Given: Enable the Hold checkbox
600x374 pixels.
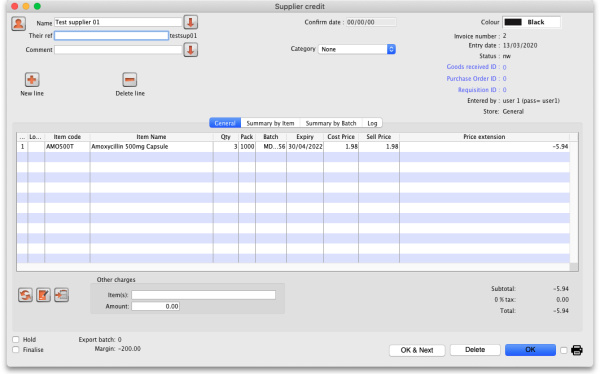Looking at the screenshot, I should [x=16, y=340].
